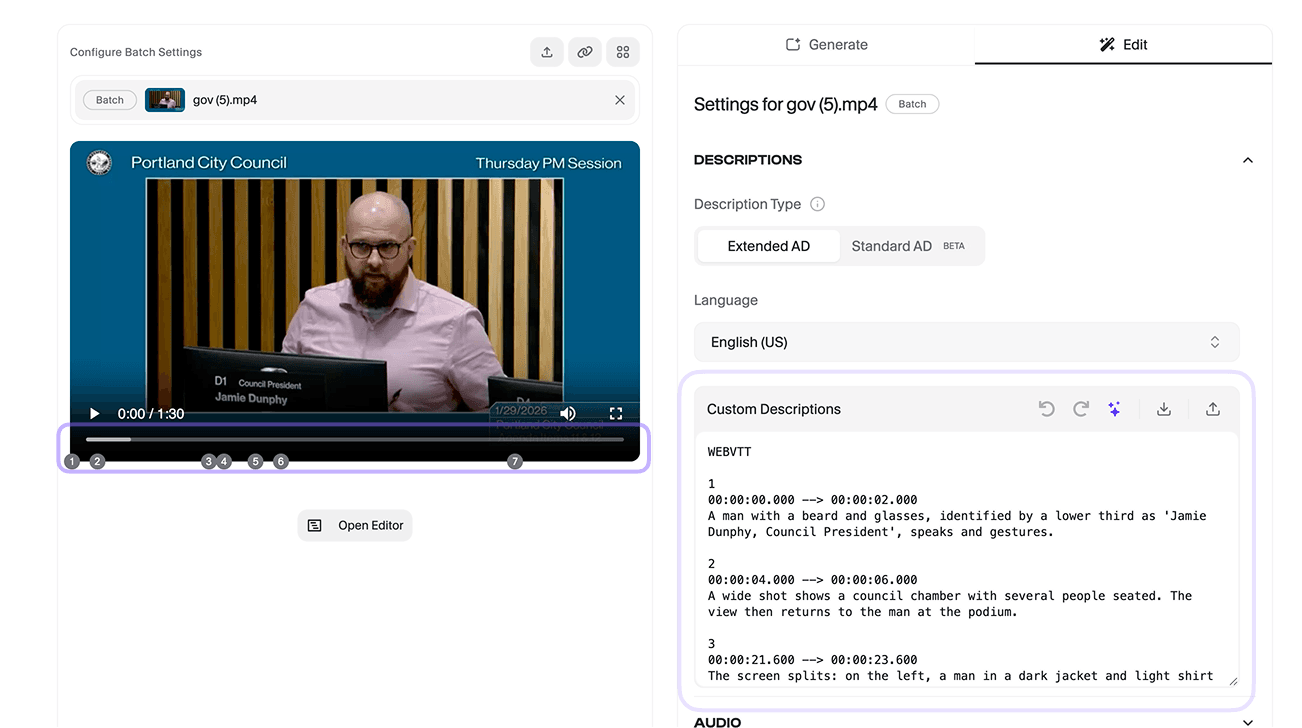Select the Edit tab
Screen dimensions: 1302x728
click(1123, 45)
